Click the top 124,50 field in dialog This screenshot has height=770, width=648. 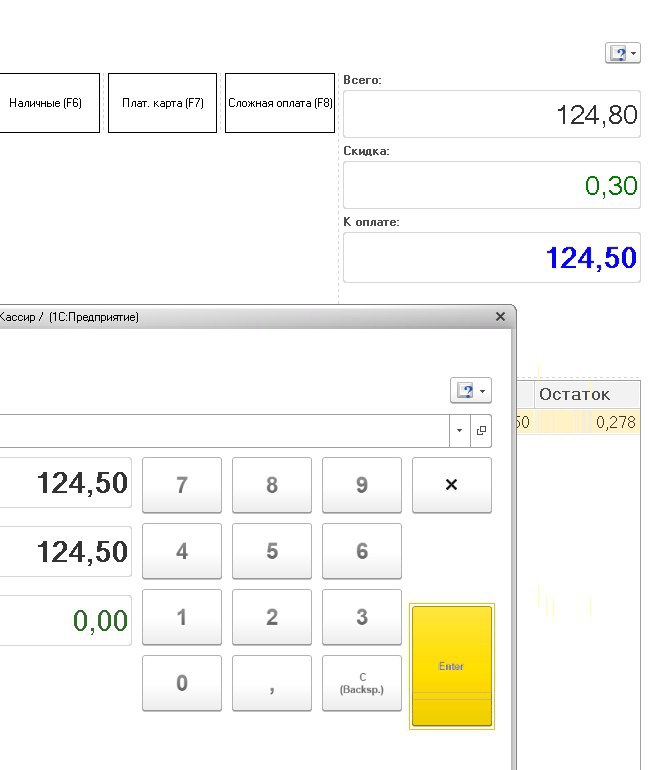click(65, 483)
